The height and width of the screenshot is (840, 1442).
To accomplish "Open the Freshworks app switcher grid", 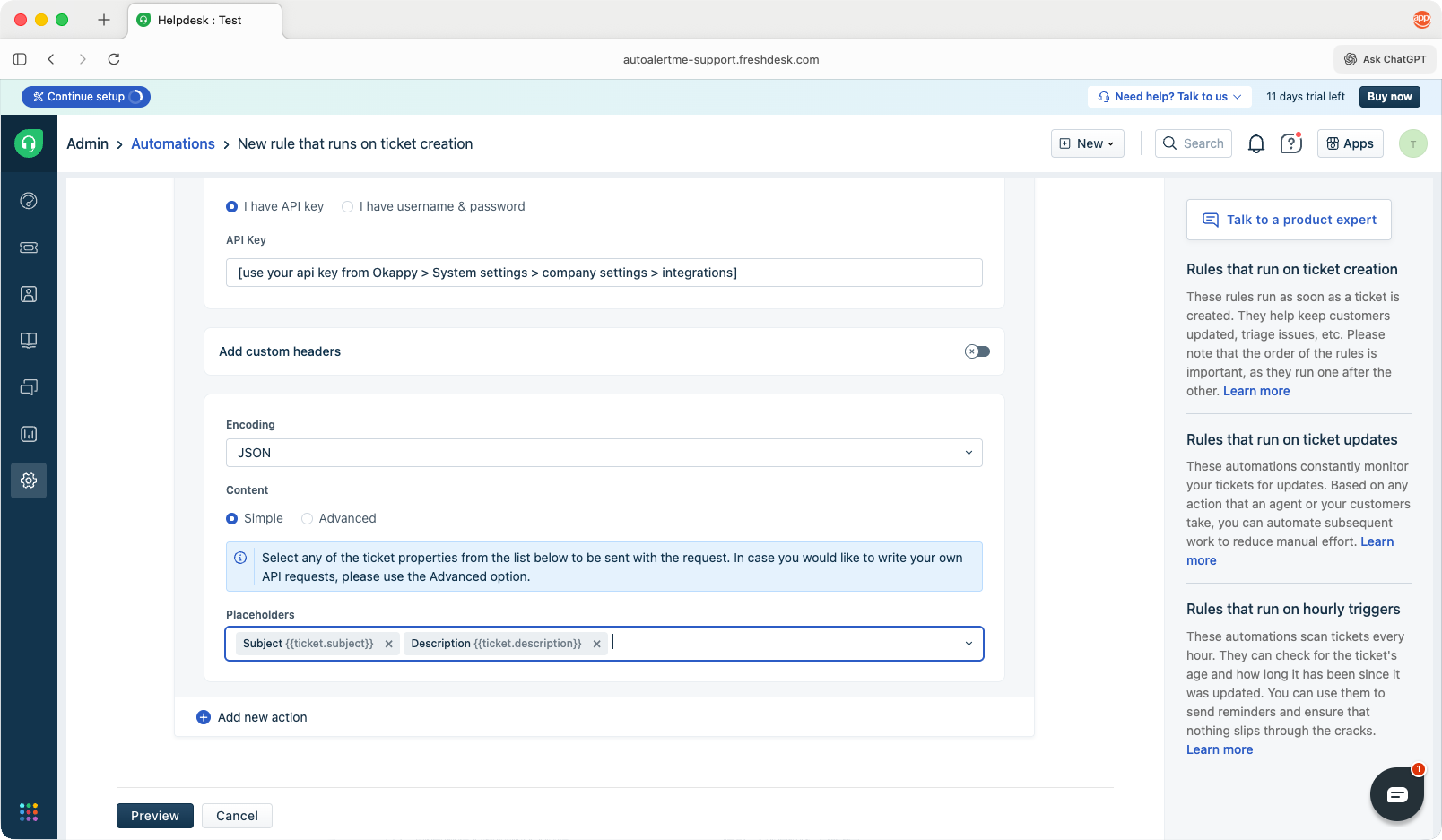I will tap(29, 812).
